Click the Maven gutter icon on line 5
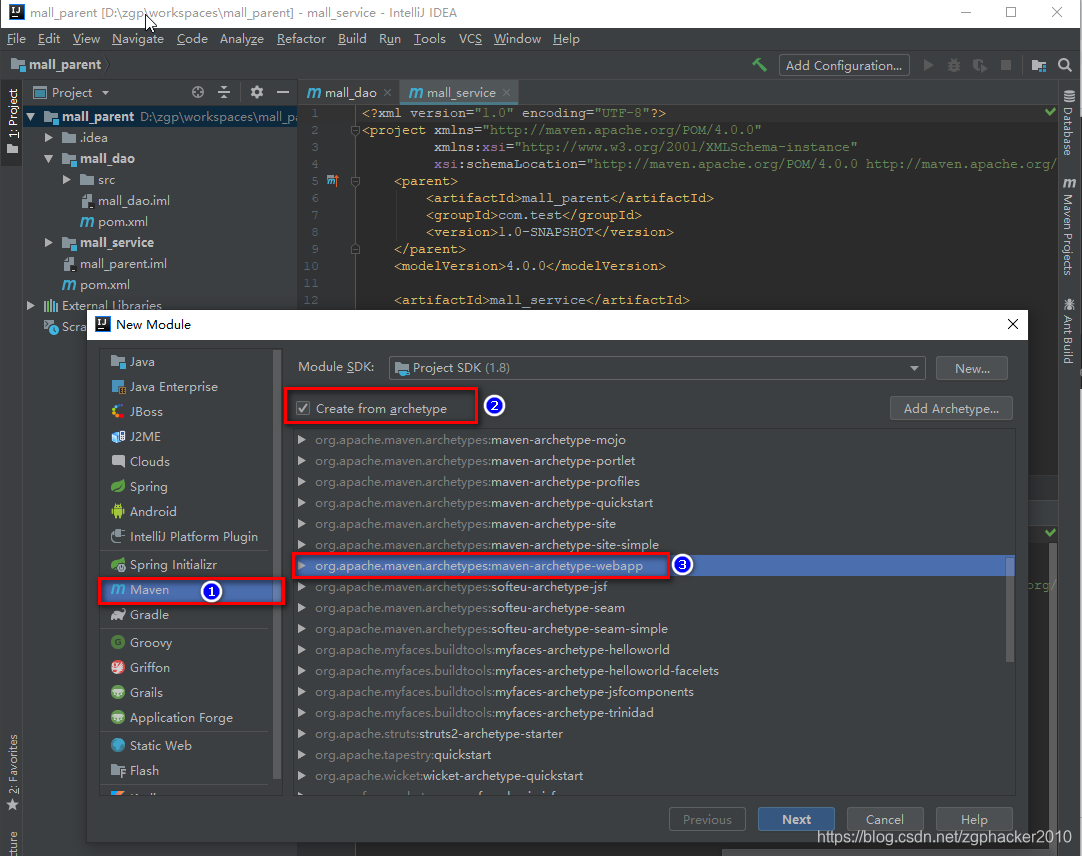The height and width of the screenshot is (856, 1082). [333, 181]
